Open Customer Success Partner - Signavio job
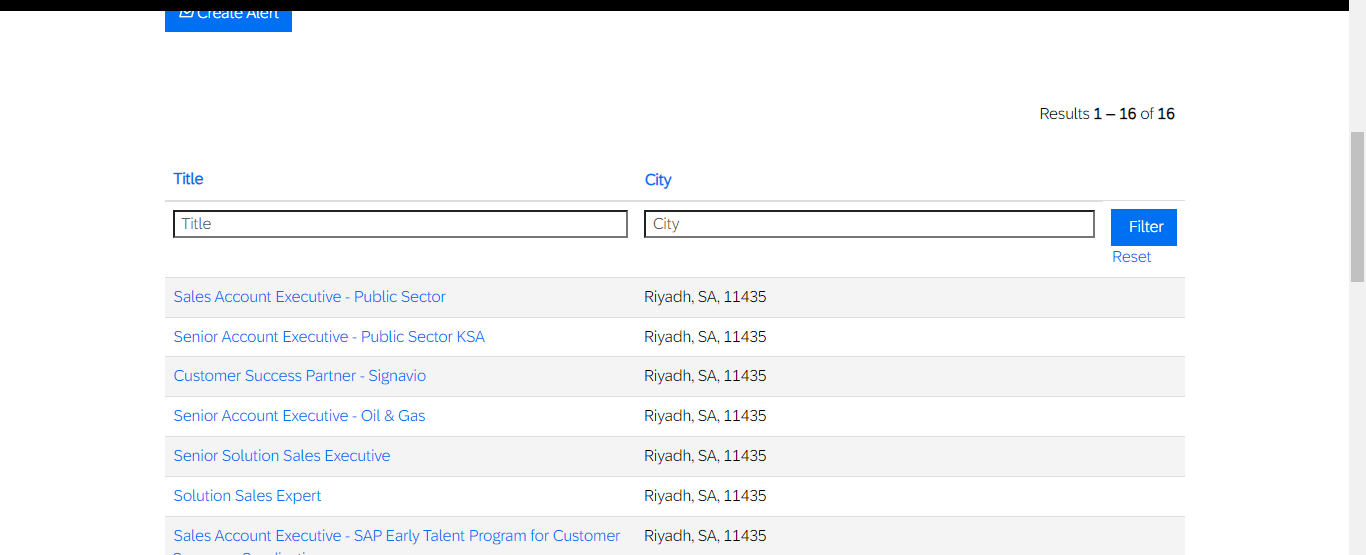This screenshot has width=1366, height=555. point(300,376)
